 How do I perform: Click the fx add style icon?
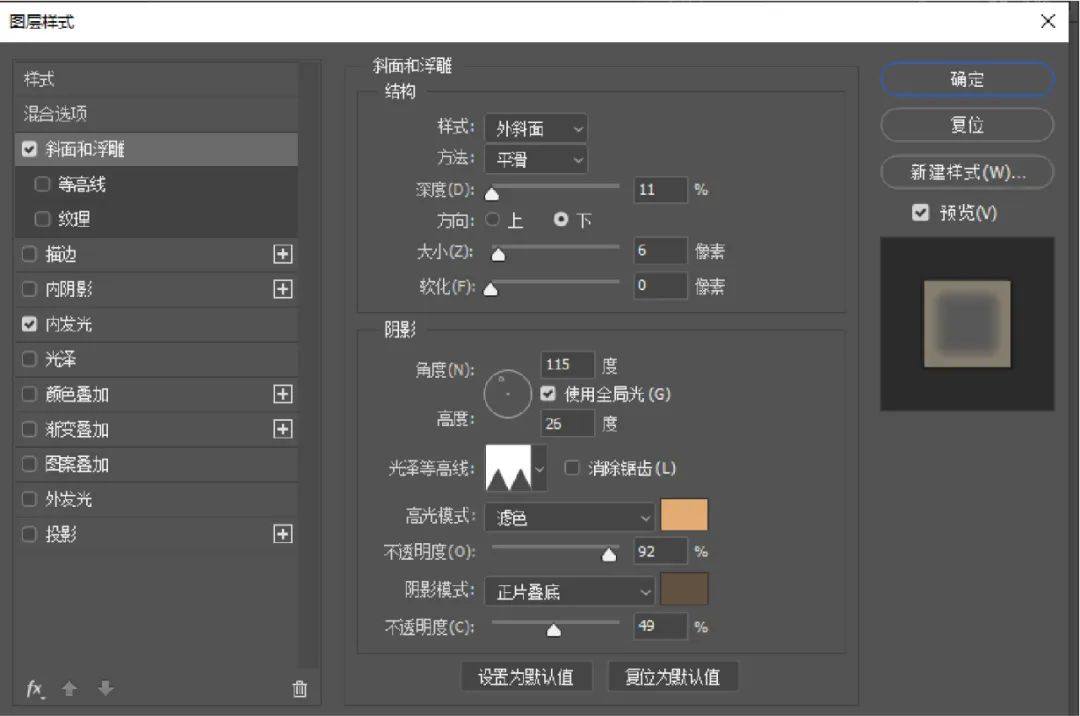(x=35, y=689)
